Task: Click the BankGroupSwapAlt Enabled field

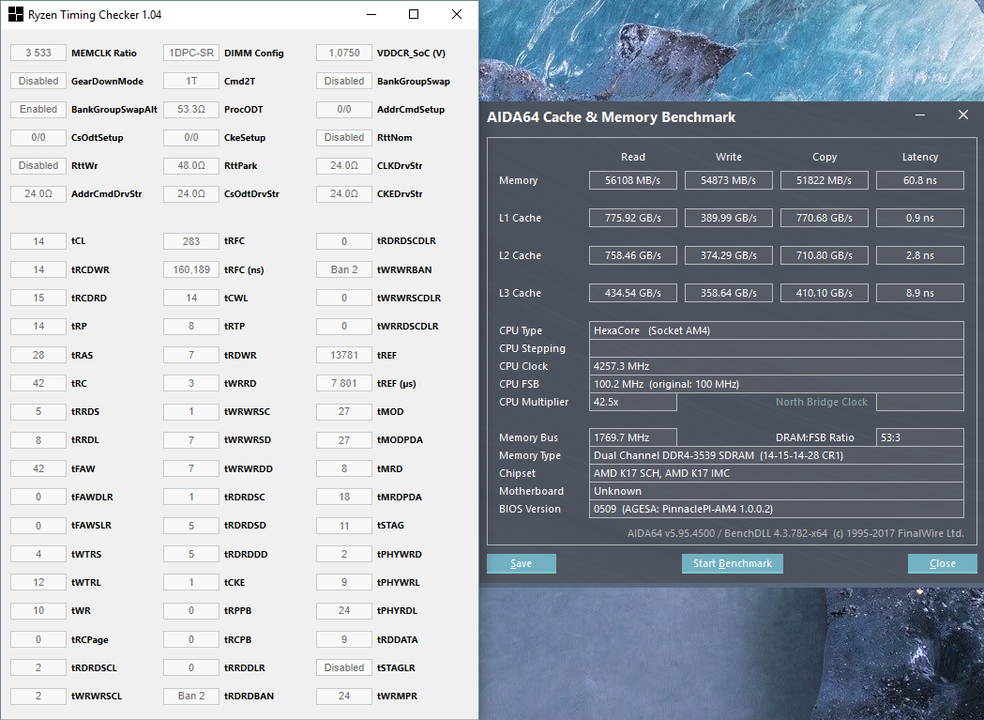Action: (38, 109)
